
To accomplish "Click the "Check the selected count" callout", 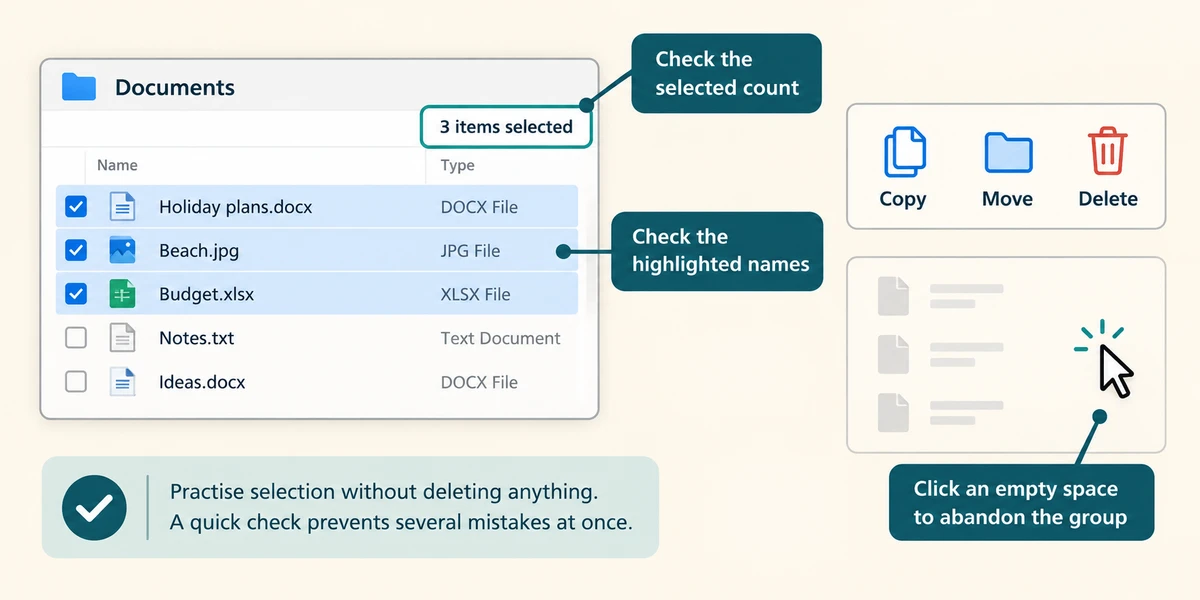I will [x=727, y=73].
